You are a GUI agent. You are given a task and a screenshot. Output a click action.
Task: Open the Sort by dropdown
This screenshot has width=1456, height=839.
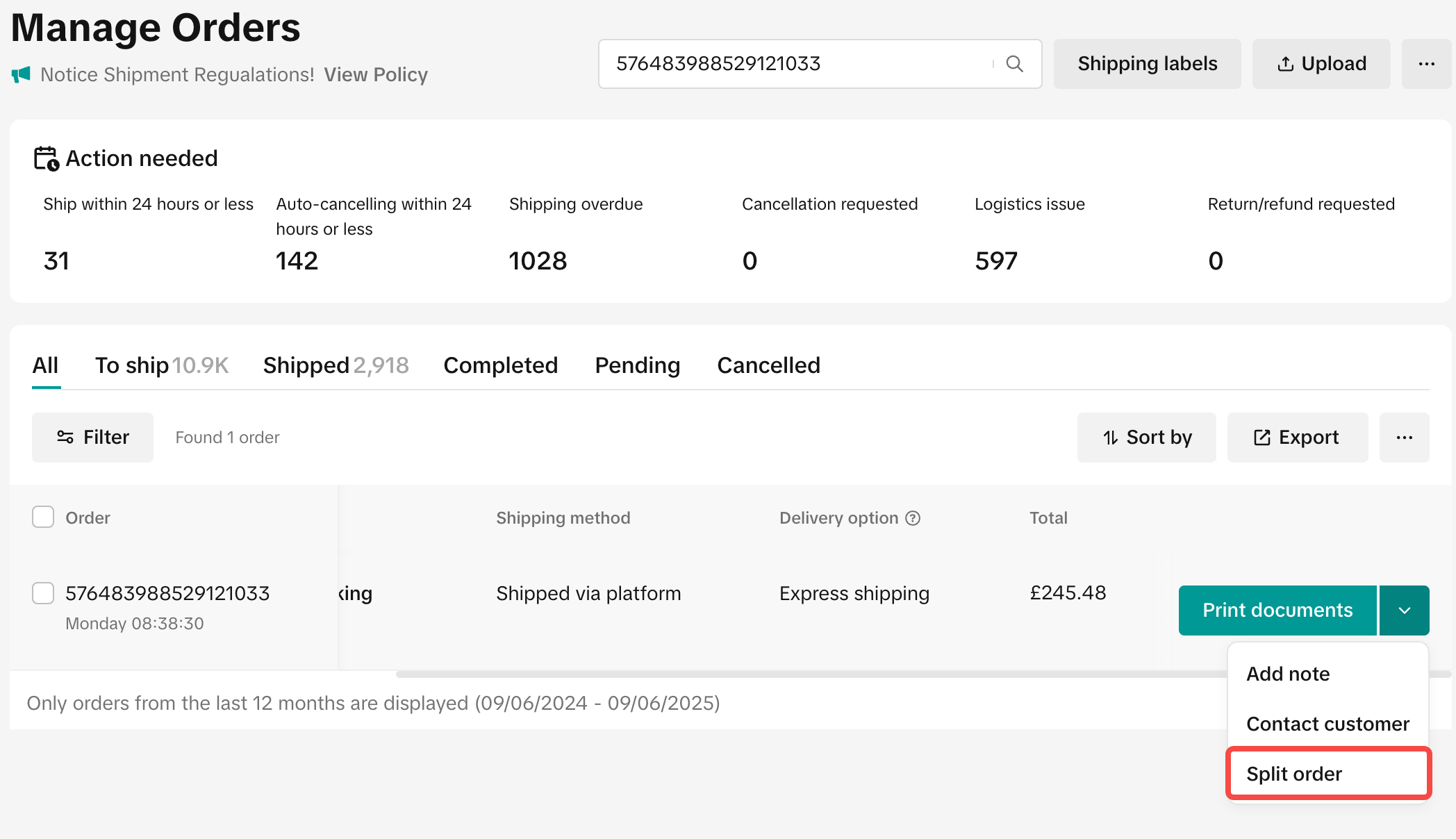tap(1146, 438)
